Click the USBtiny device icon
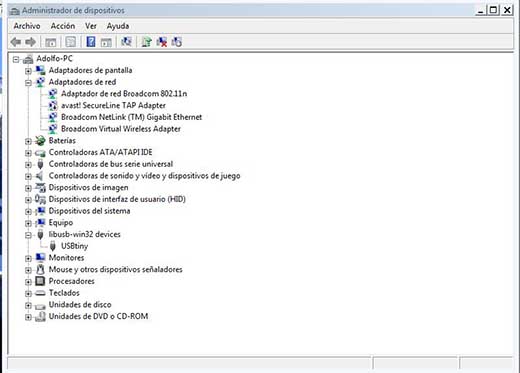 point(52,246)
